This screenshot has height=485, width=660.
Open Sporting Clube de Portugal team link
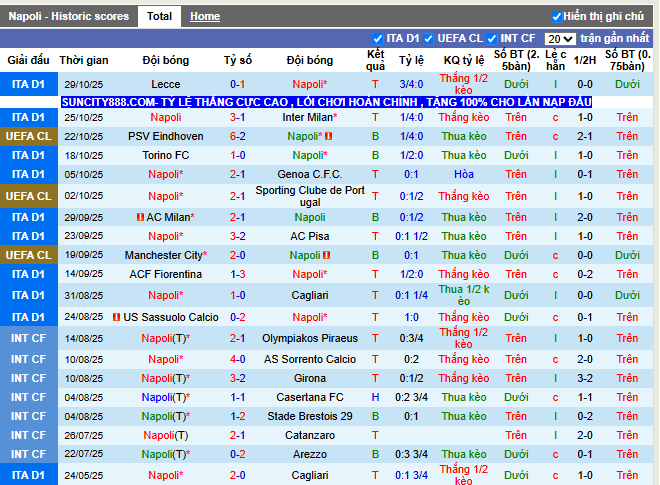[310, 196]
